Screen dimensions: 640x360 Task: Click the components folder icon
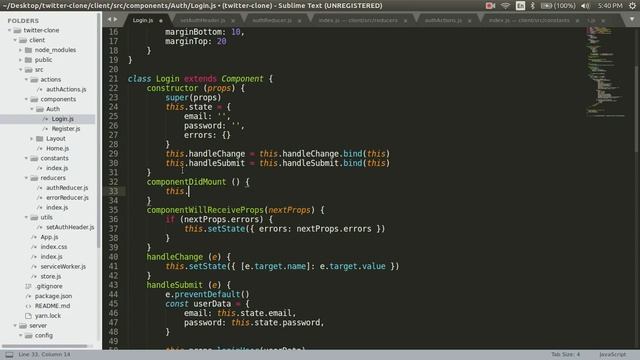pos(34,99)
